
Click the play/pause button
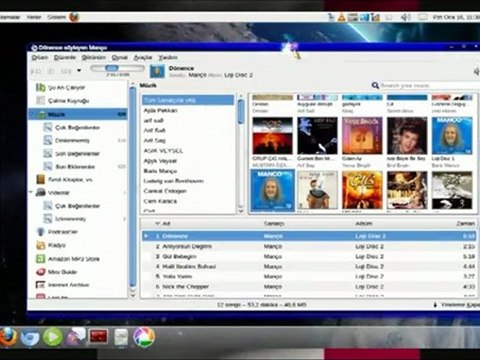[x=51, y=71]
